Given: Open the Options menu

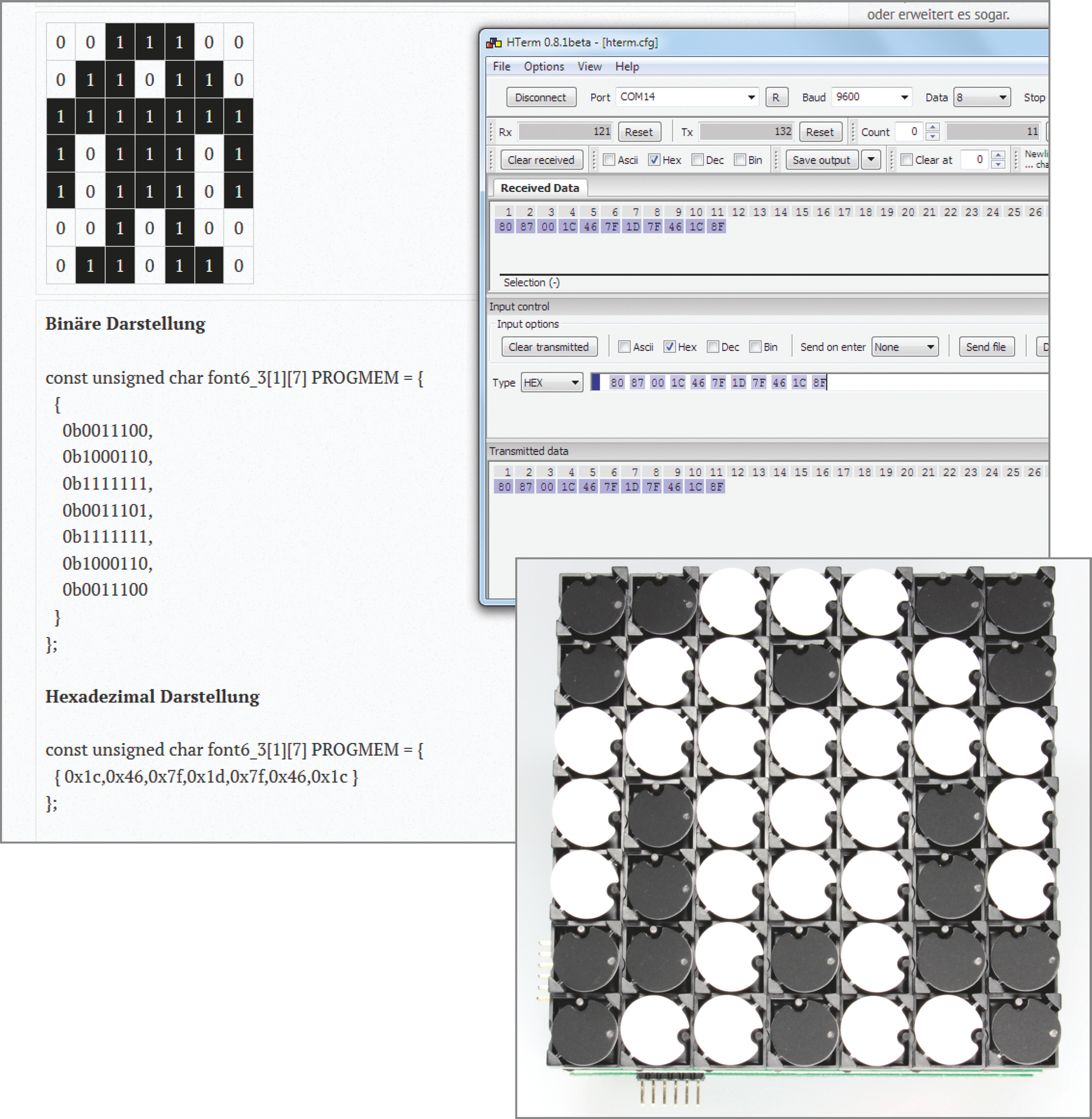Looking at the screenshot, I should tap(543, 66).
